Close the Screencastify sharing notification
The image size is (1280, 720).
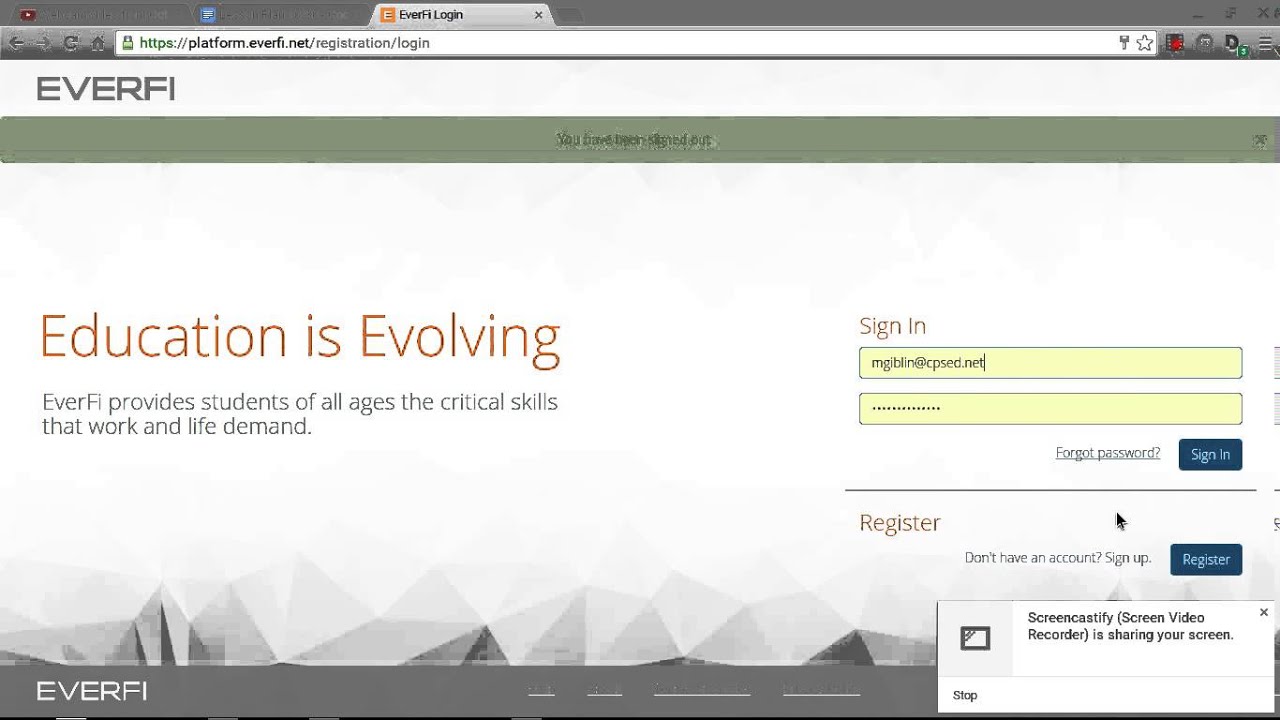(1263, 612)
